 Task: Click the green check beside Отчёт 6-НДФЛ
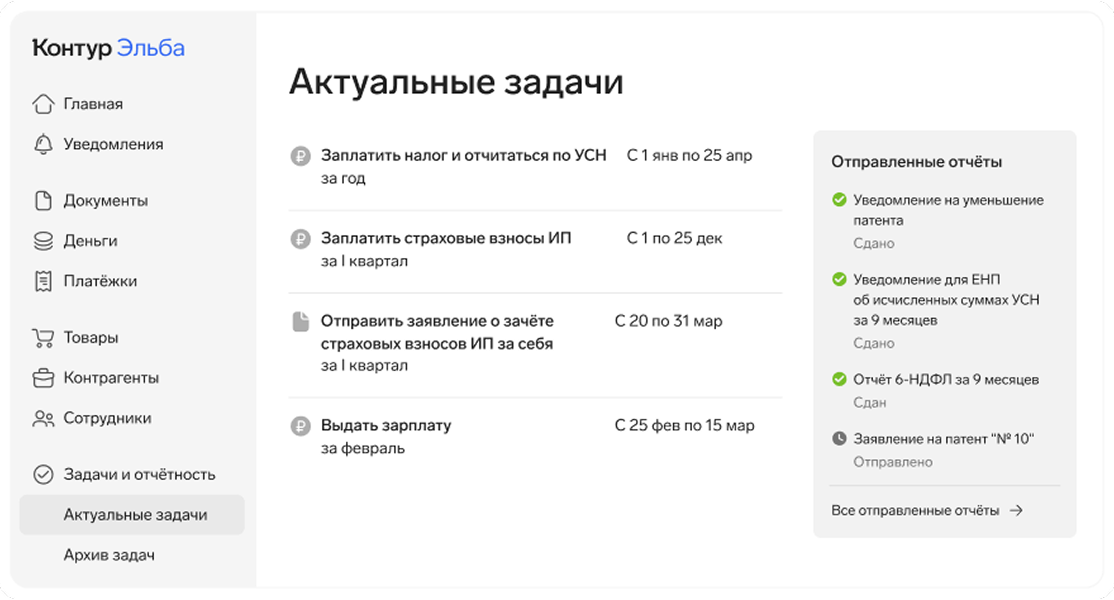pyautogui.click(x=839, y=379)
